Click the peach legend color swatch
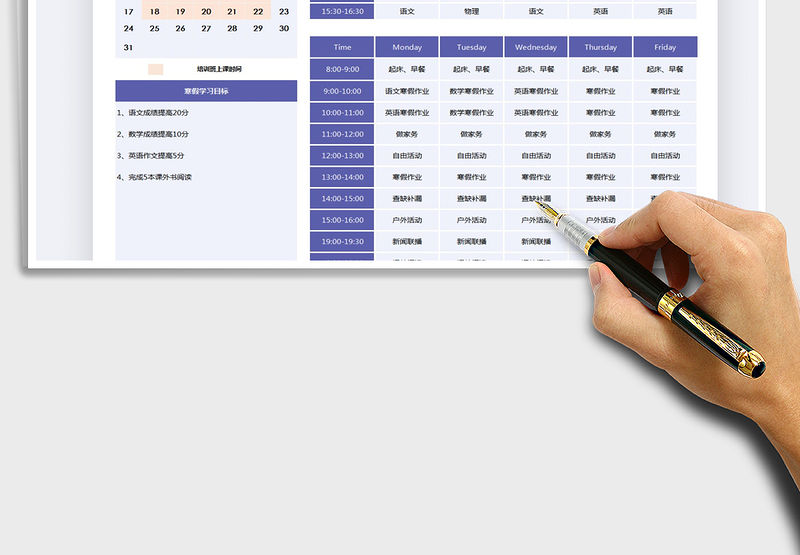The image size is (800, 555). click(155, 69)
